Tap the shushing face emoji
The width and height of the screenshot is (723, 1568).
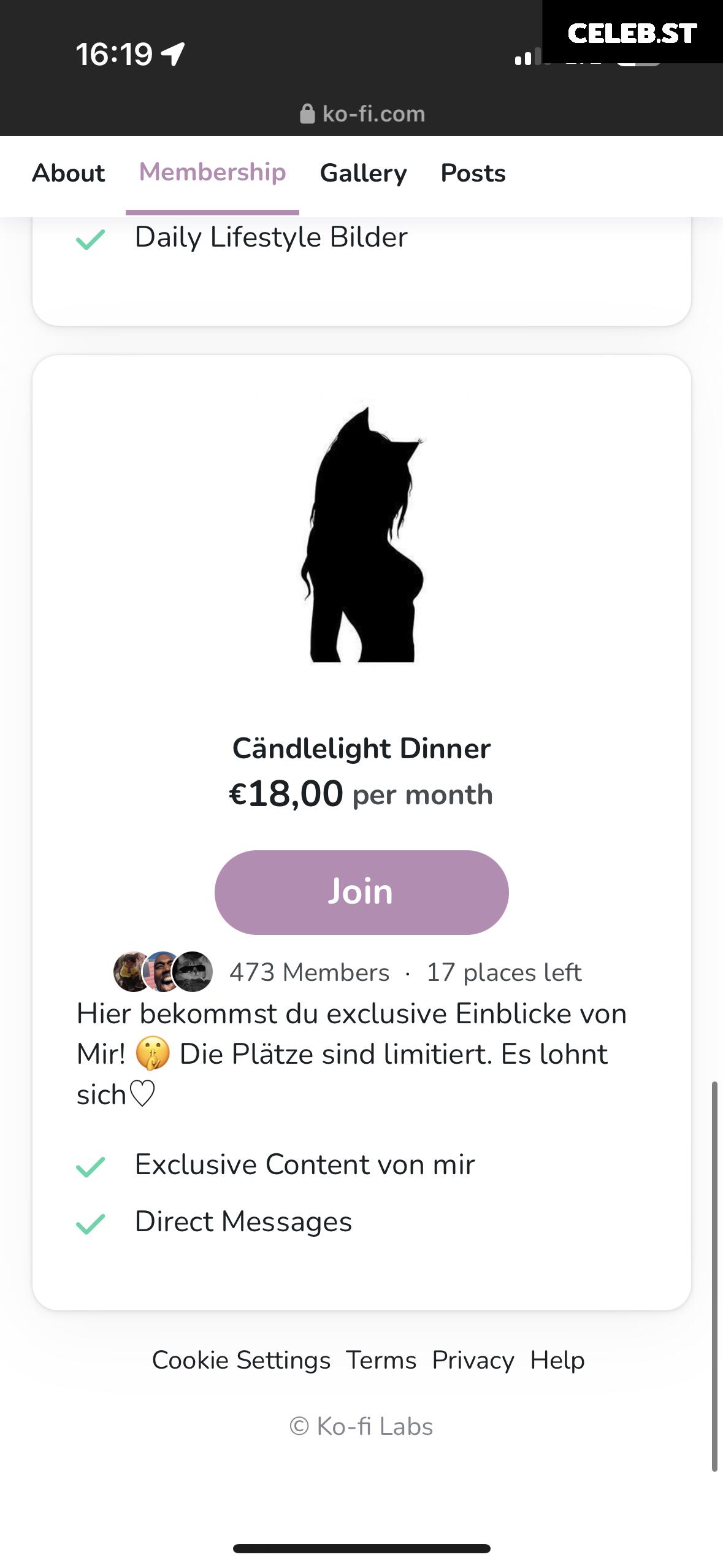(x=153, y=1054)
